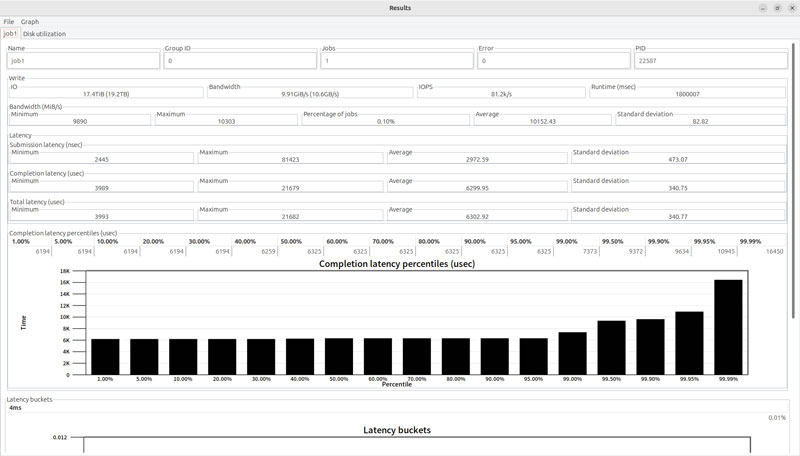Click the 99.99% bar in percentile chart

[728, 327]
